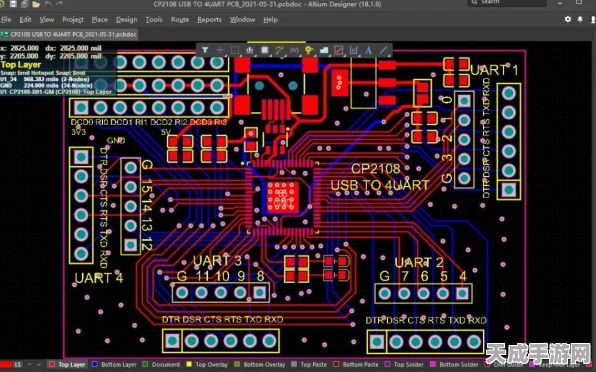Click the current layer red color box
596x372 pixels.
pos(6,364)
